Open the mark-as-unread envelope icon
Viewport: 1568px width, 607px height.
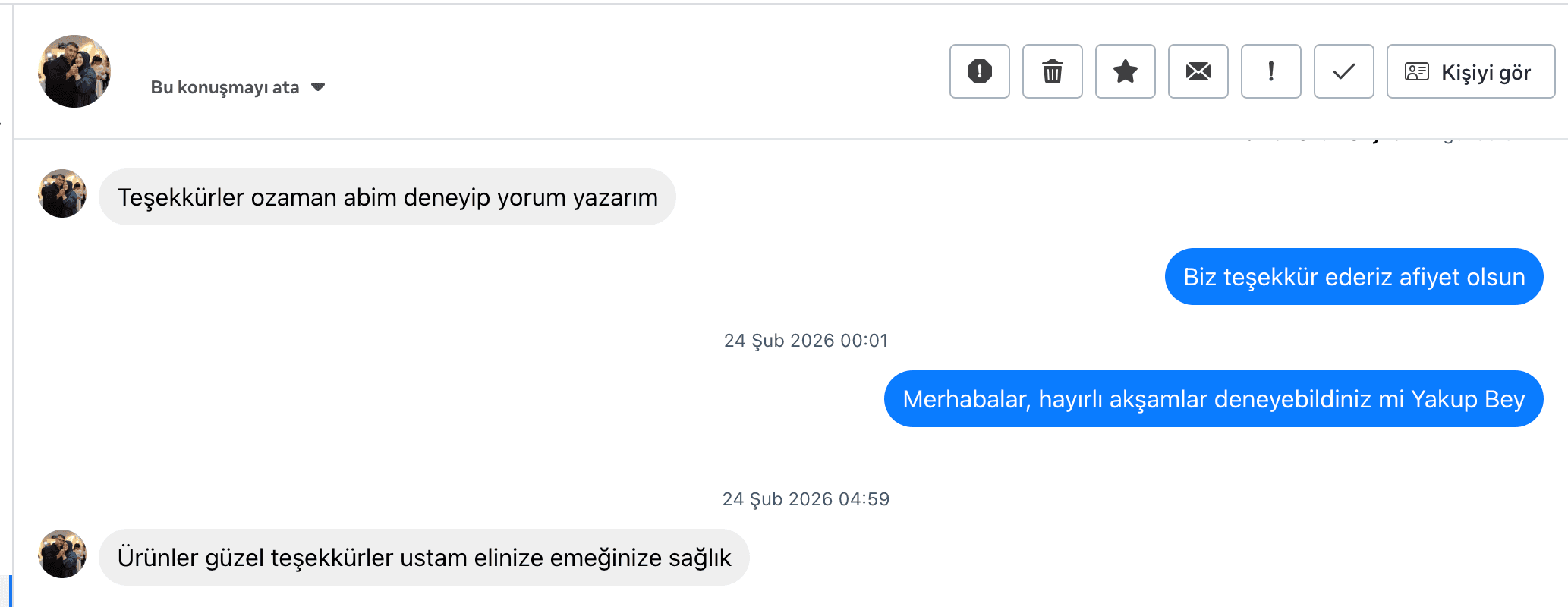(1198, 71)
